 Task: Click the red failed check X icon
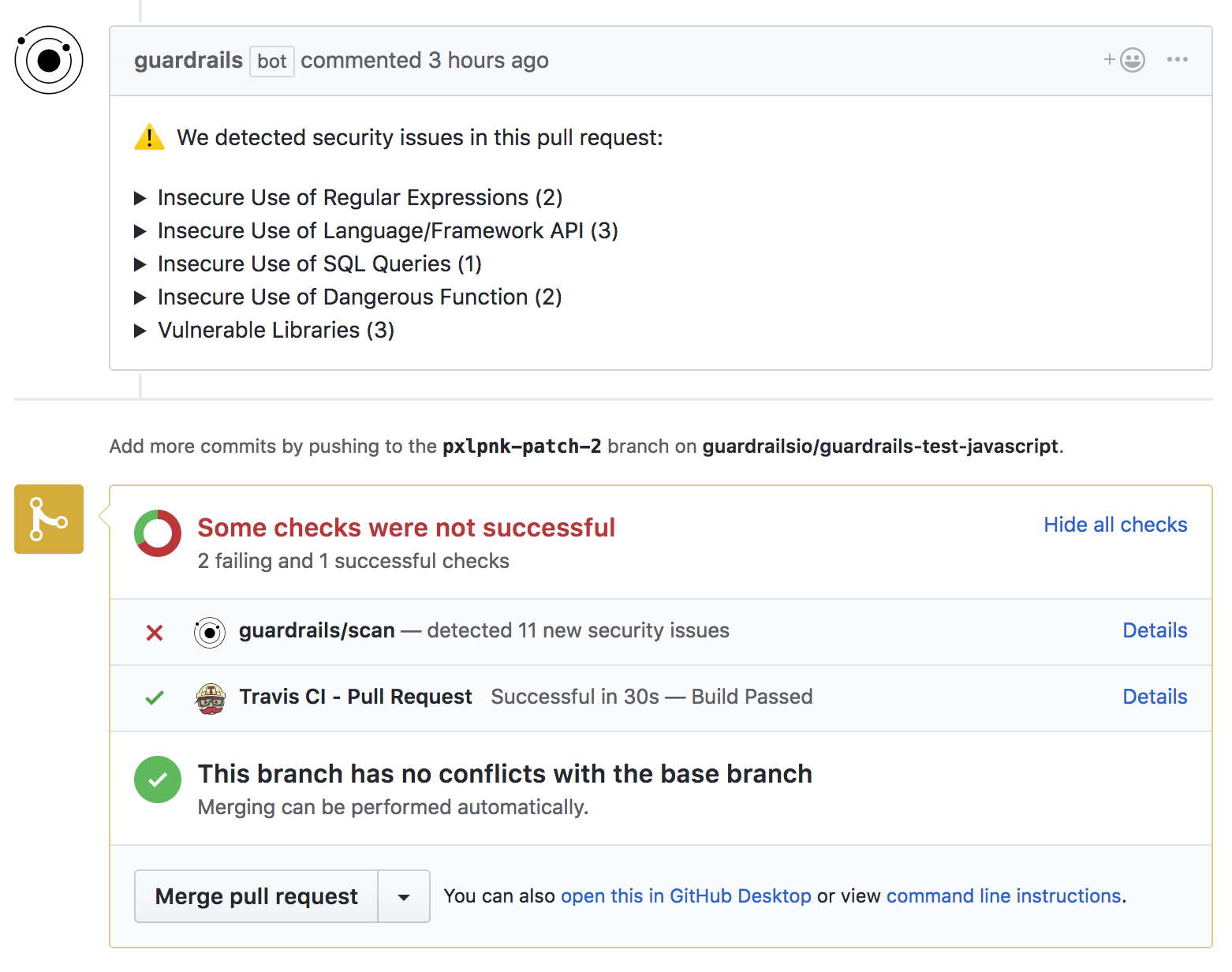click(155, 633)
